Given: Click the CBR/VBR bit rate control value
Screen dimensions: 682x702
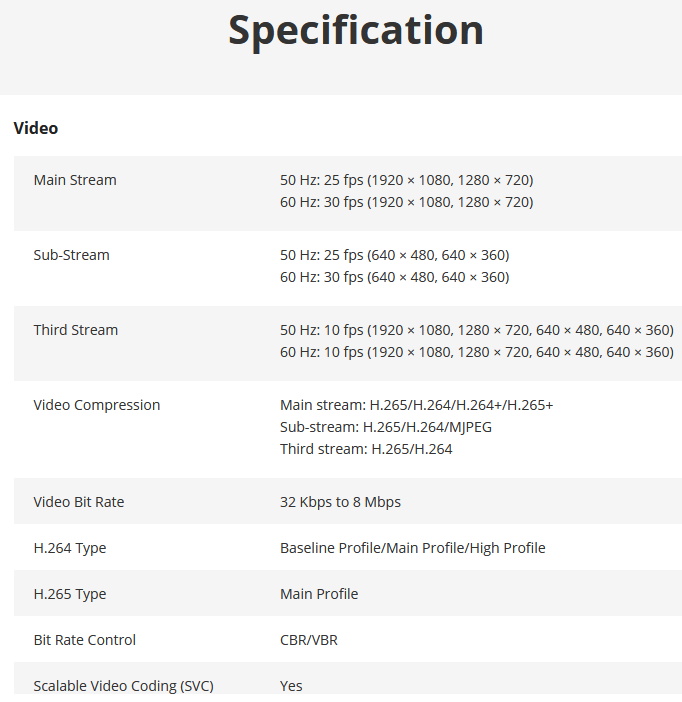Looking at the screenshot, I should coord(308,640).
